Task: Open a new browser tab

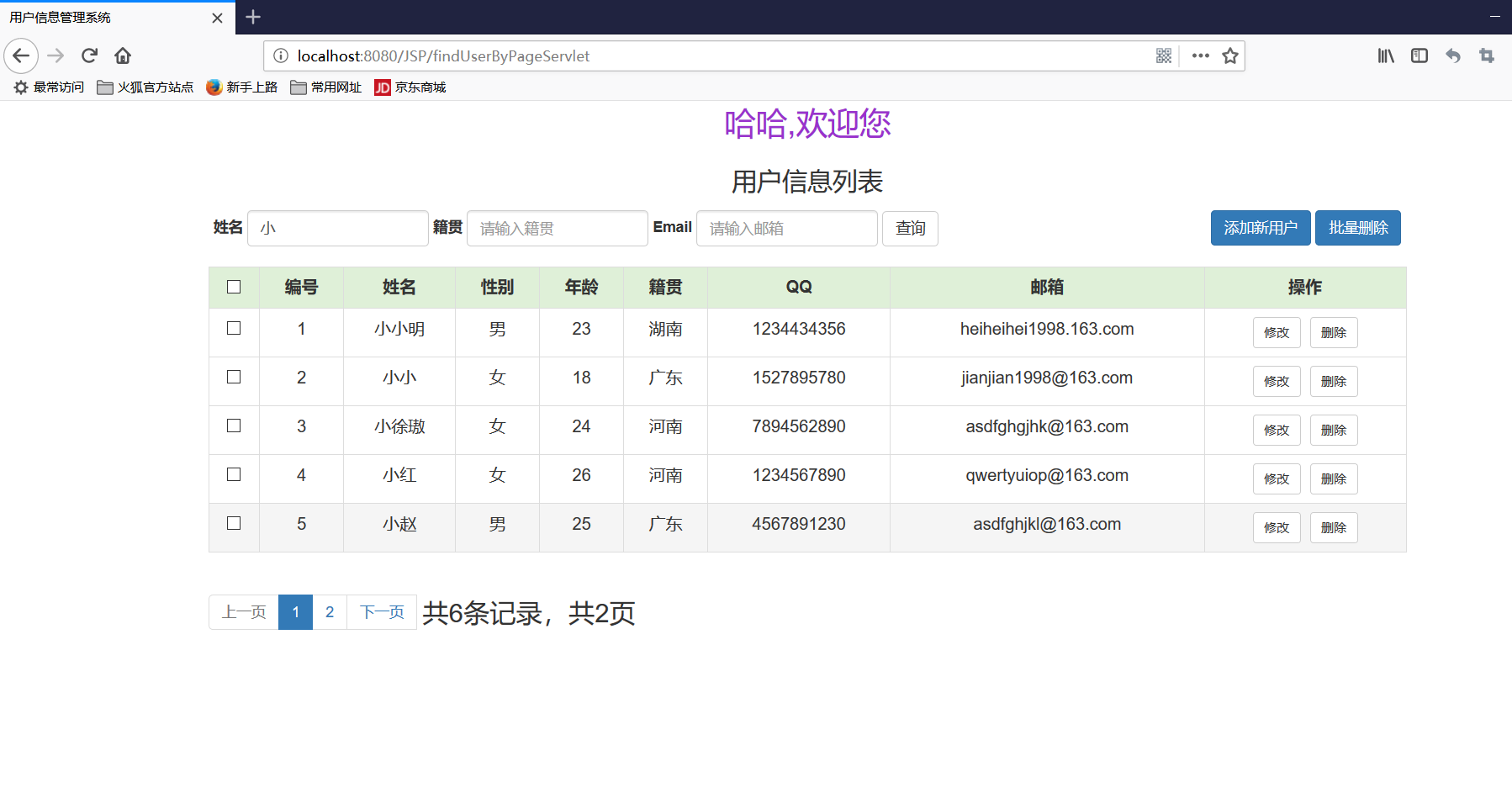Action: point(251,17)
